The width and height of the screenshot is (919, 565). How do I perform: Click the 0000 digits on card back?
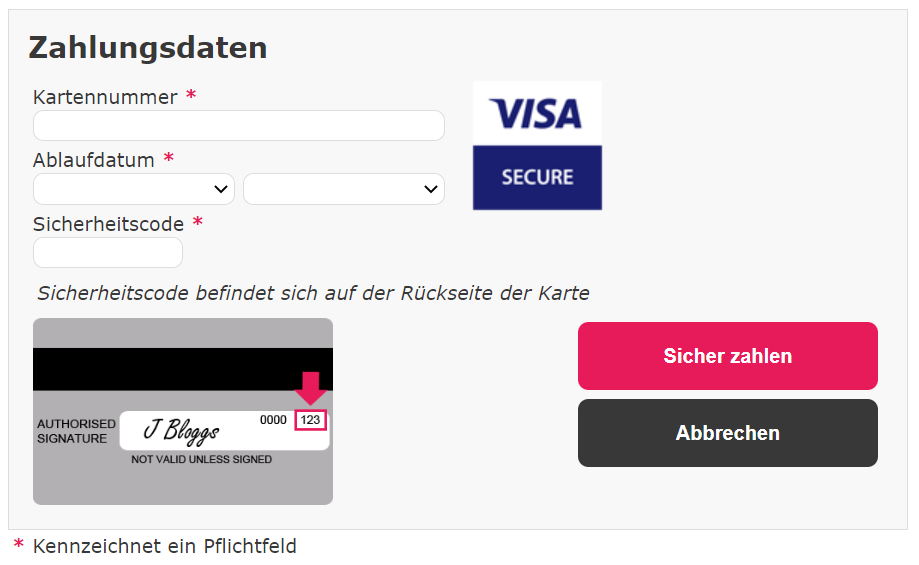[x=273, y=420]
